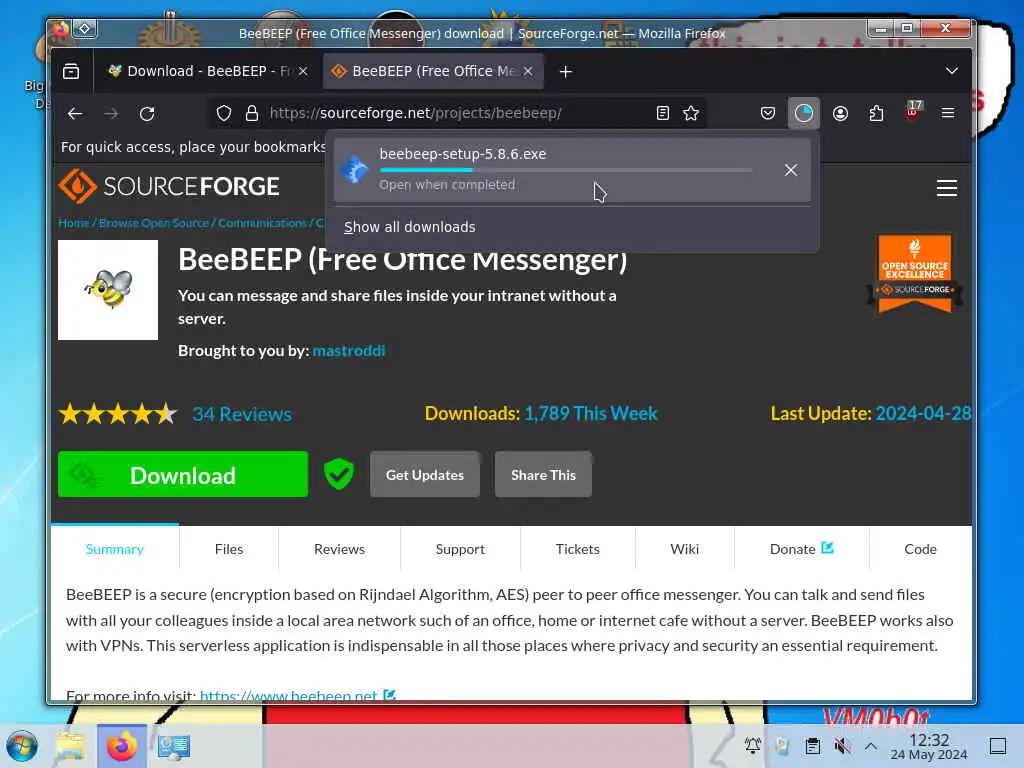Click the Communications breadcrumb link
1024x768 pixels.
click(x=262, y=223)
